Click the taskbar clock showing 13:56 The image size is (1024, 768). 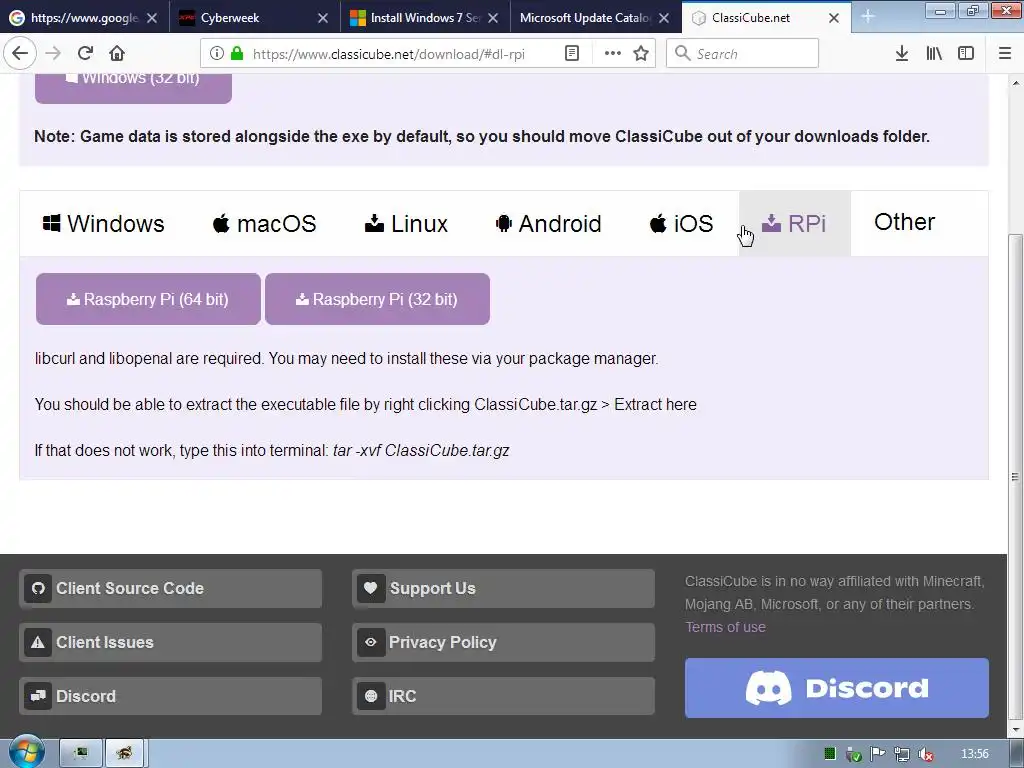click(x=975, y=754)
